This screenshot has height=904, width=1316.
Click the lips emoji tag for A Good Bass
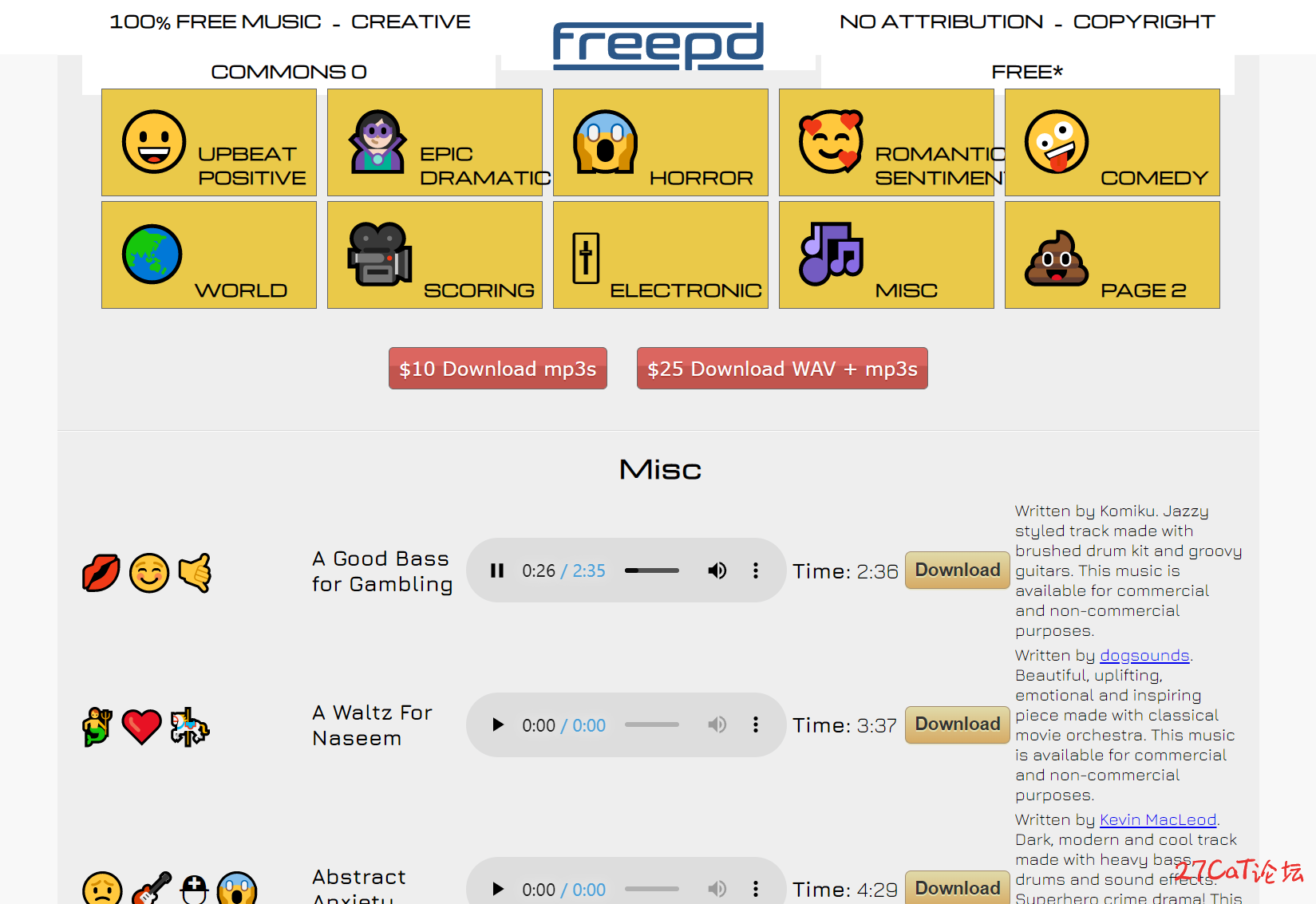[x=101, y=573]
